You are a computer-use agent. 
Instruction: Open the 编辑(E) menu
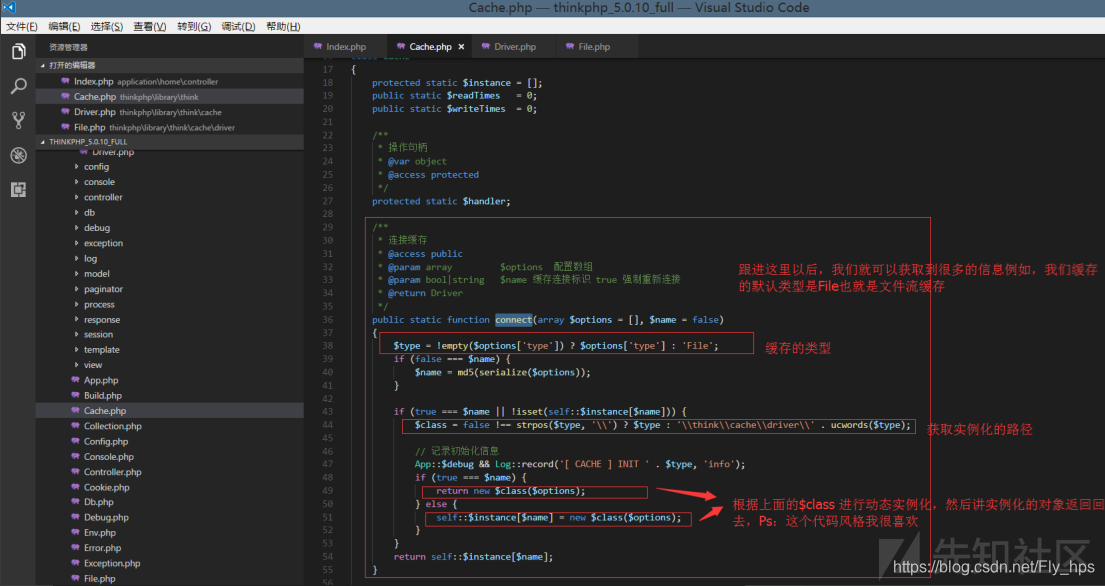[64, 26]
